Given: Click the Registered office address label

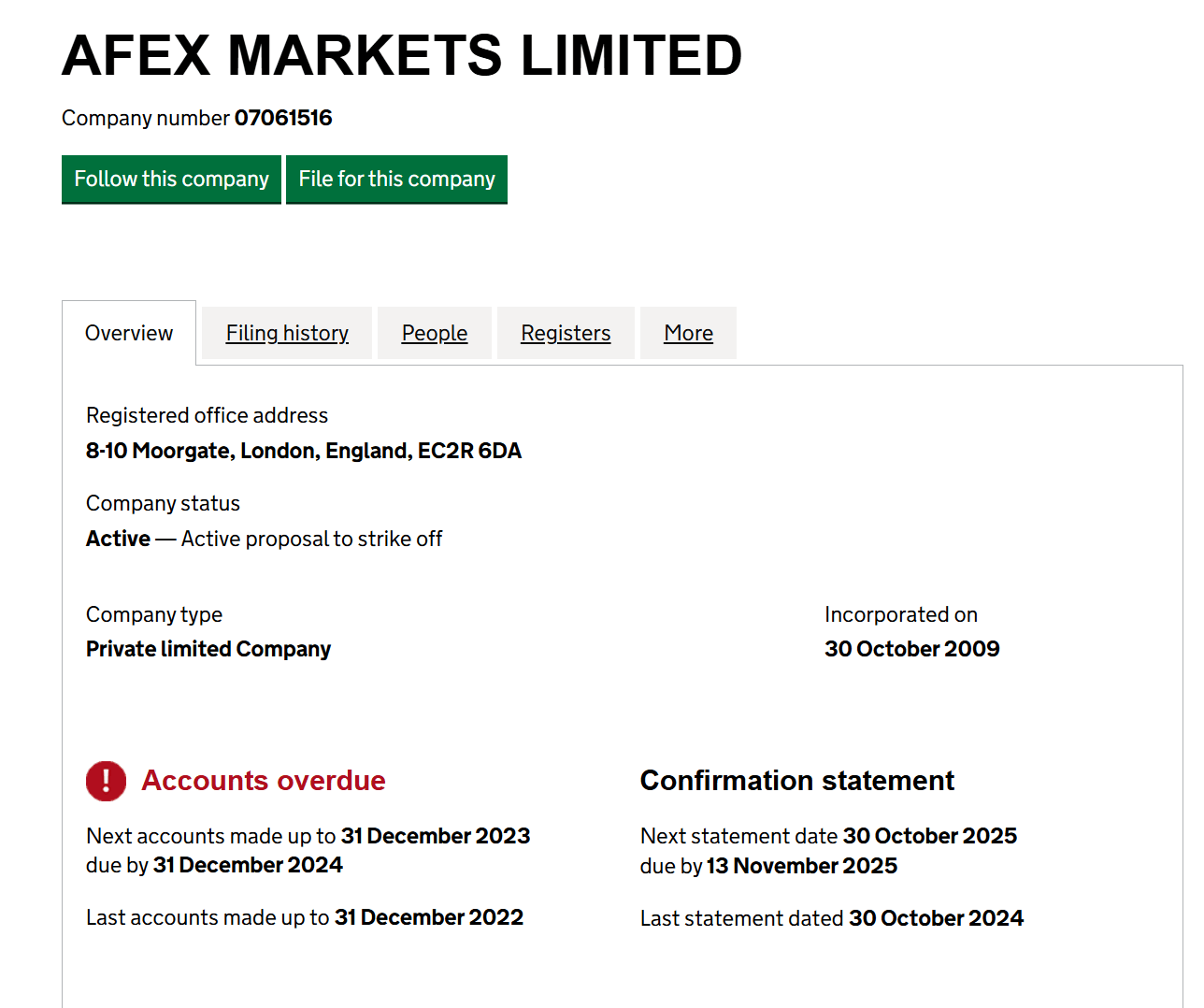Looking at the screenshot, I should pos(208,415).
